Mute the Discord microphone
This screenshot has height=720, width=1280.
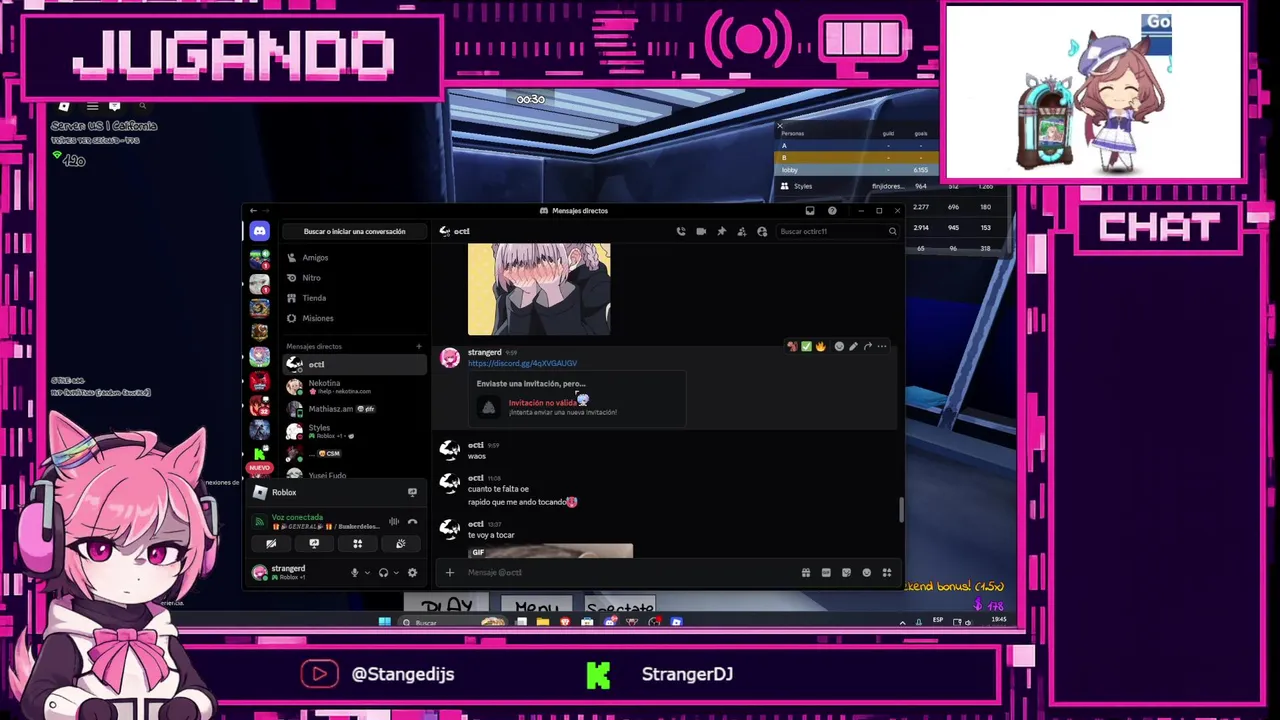click(354, 572)
